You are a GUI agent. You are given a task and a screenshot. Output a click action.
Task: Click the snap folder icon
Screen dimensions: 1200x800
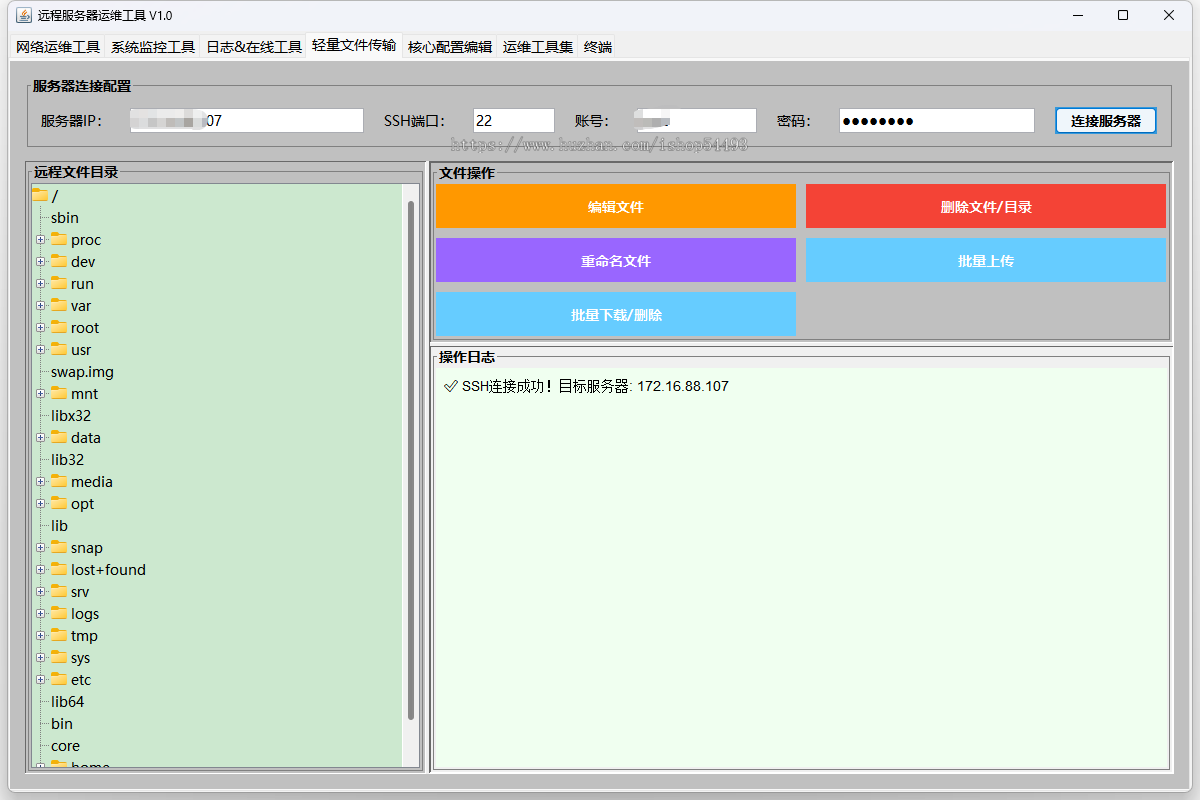[x=59, y=547]
